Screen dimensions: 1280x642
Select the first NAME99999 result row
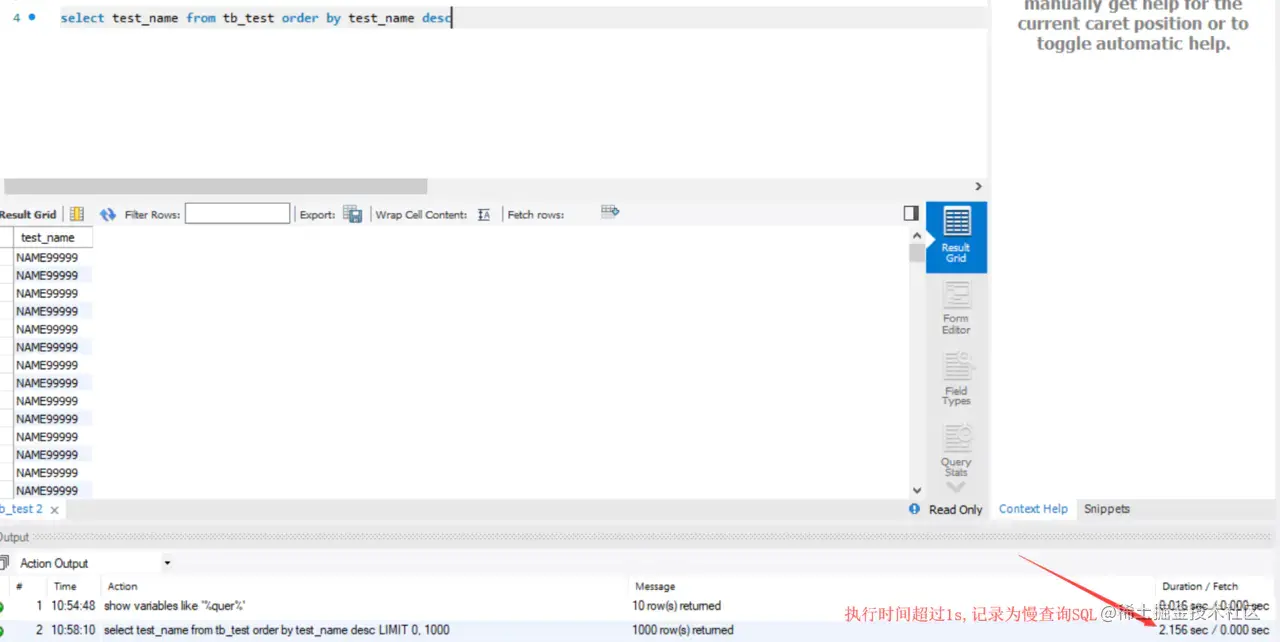click(47, 258)
